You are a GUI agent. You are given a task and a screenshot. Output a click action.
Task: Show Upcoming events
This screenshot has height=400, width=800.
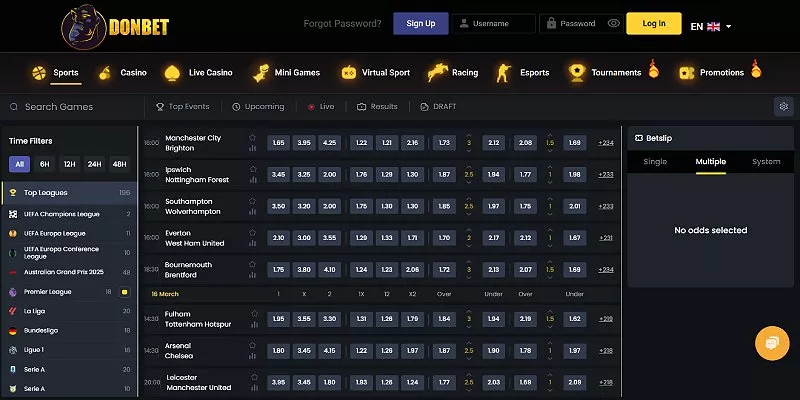[x=258, y=107]
